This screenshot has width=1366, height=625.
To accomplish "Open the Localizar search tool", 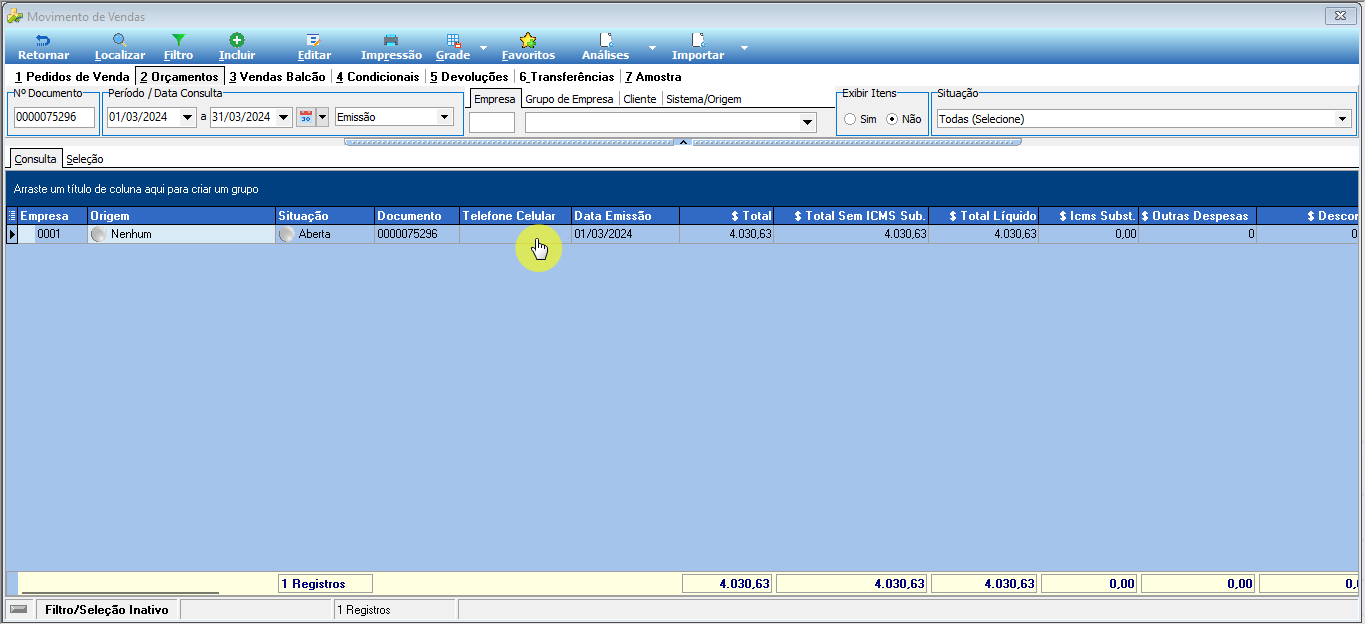I will pos(119,40).
